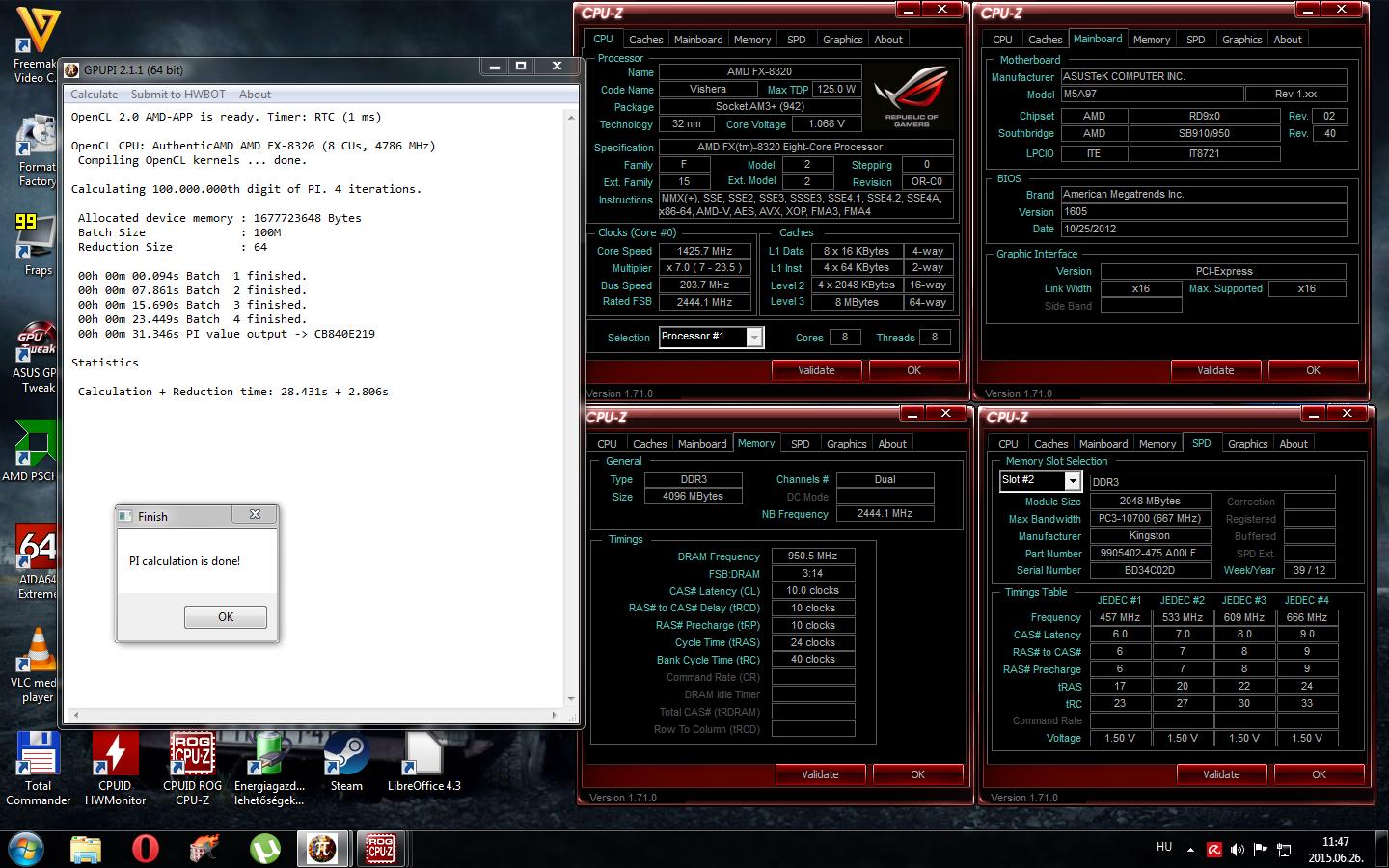The height and width of the screenshot is (868, 1389).
Task: Open the About menu in GPUPI
Action: [255, 95]
